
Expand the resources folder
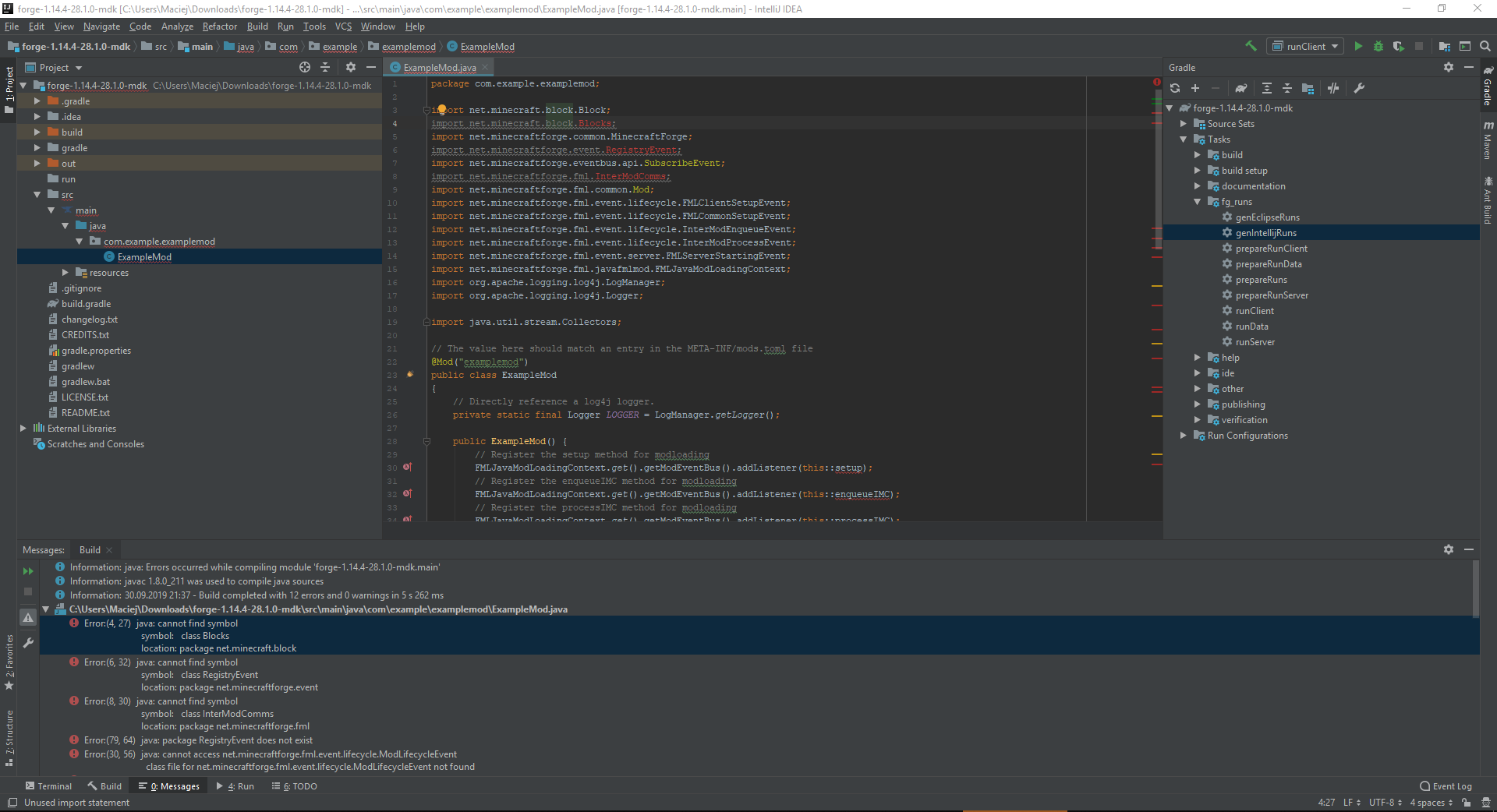[x=65, y=273]
